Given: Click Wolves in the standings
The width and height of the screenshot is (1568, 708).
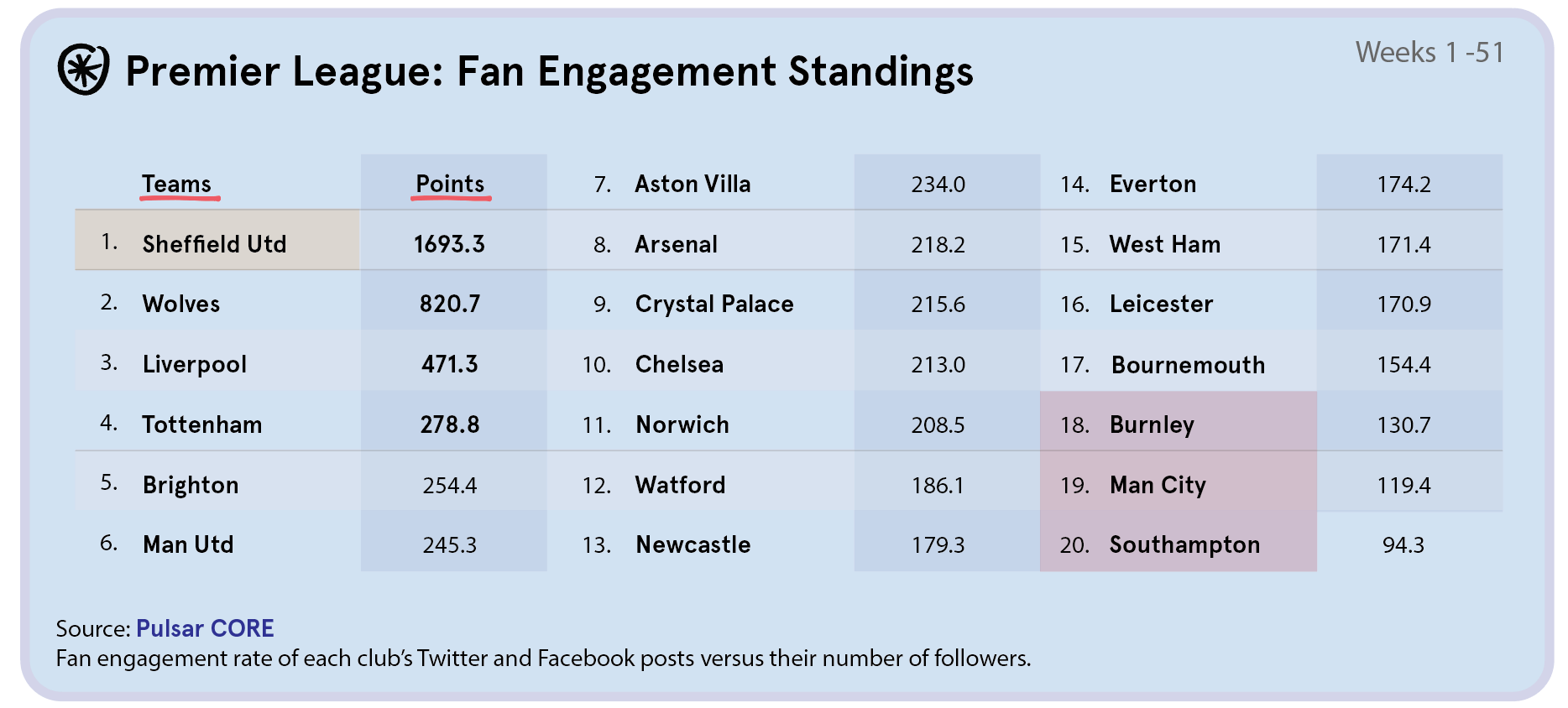Looking at the screenshot, I should tap(181, 304).
